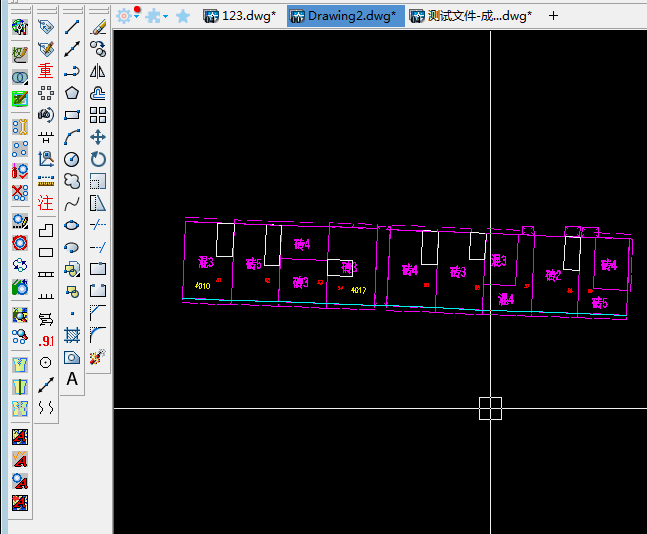Click the red '注' annotation icon
This screenshot has height=534, width=647.
tap(46, 203)
